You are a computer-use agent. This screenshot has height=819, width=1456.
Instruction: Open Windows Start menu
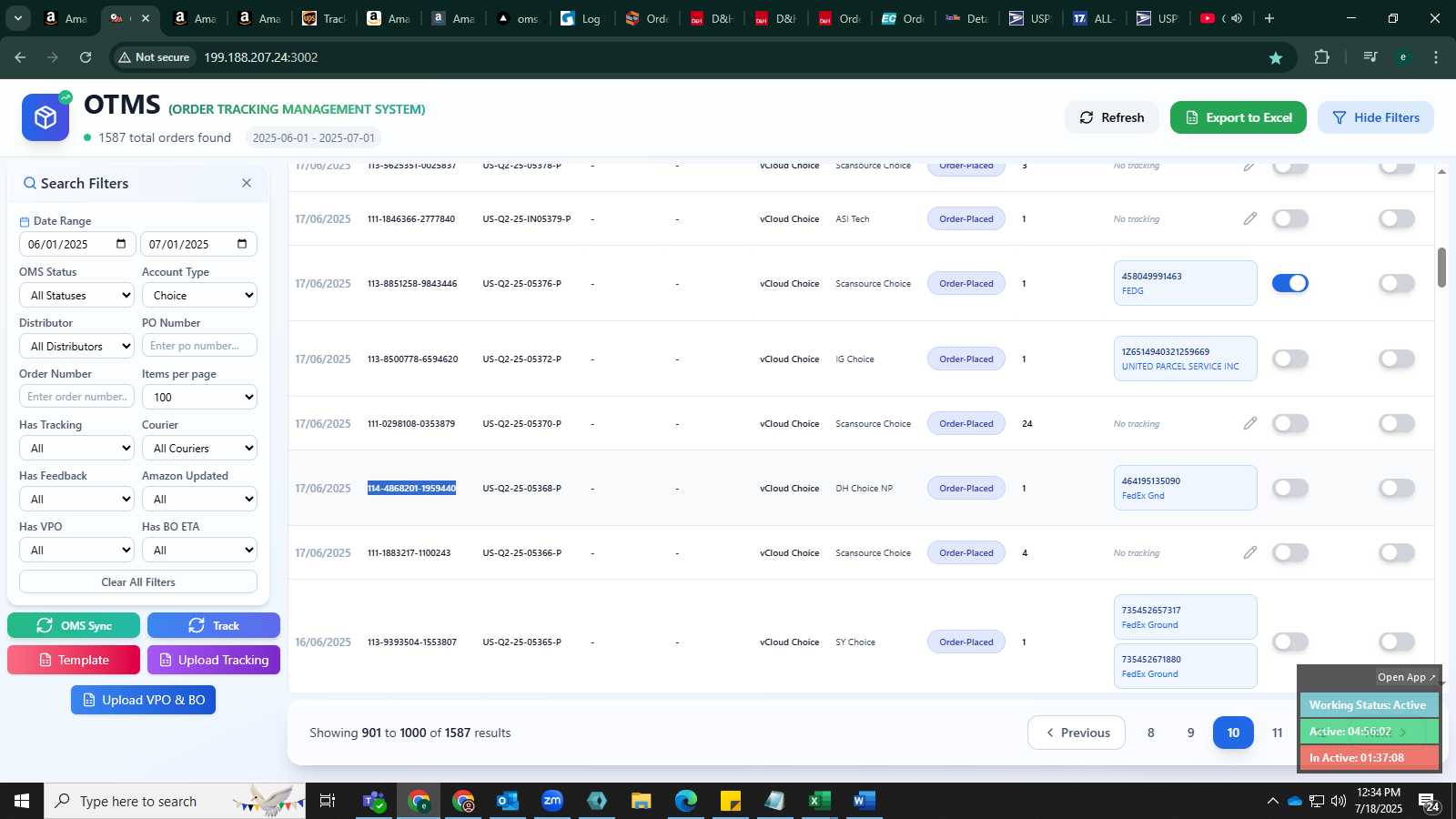[x=22, y=801]
